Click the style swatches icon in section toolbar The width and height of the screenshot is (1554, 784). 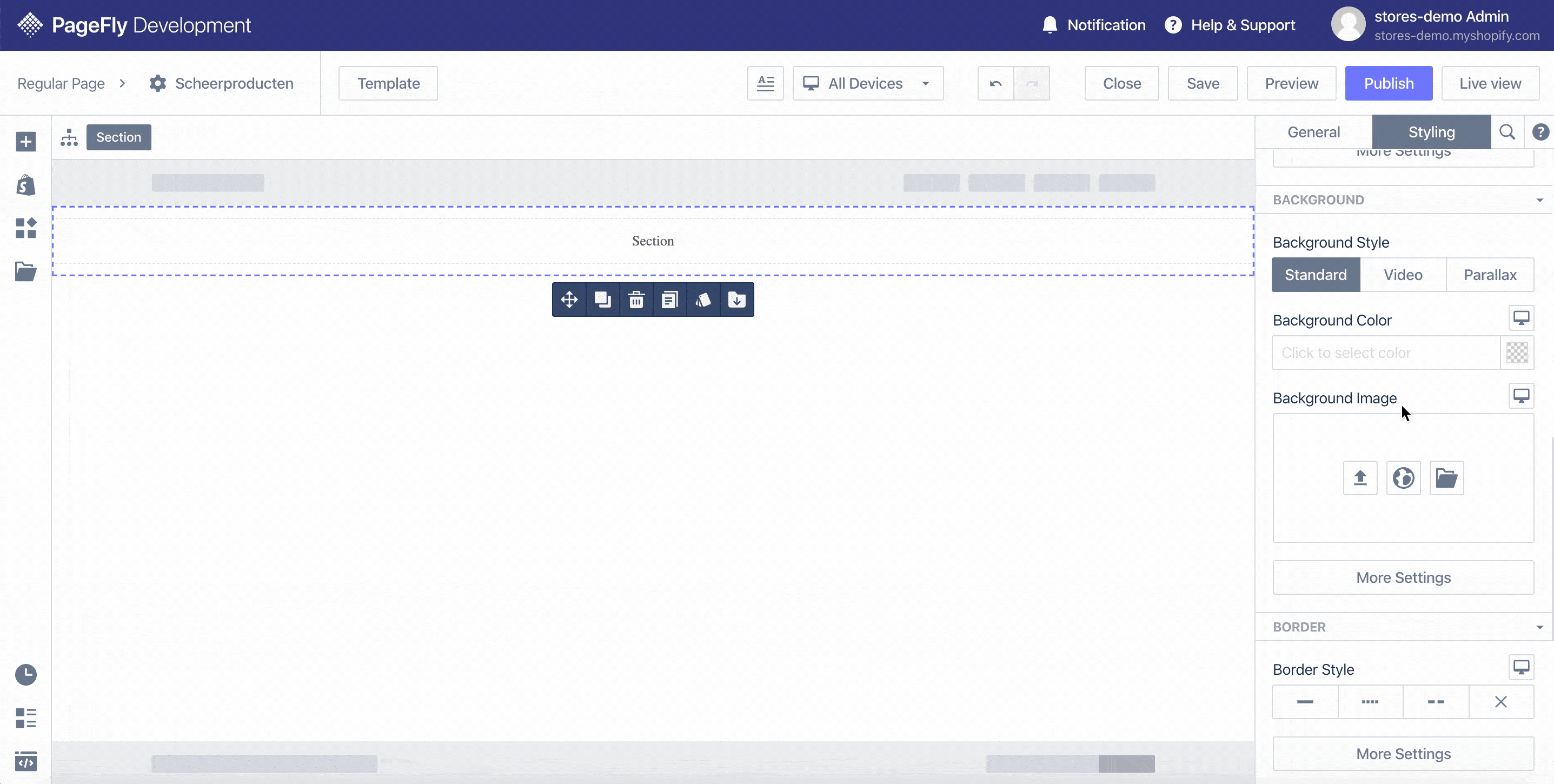coord(703,300)
